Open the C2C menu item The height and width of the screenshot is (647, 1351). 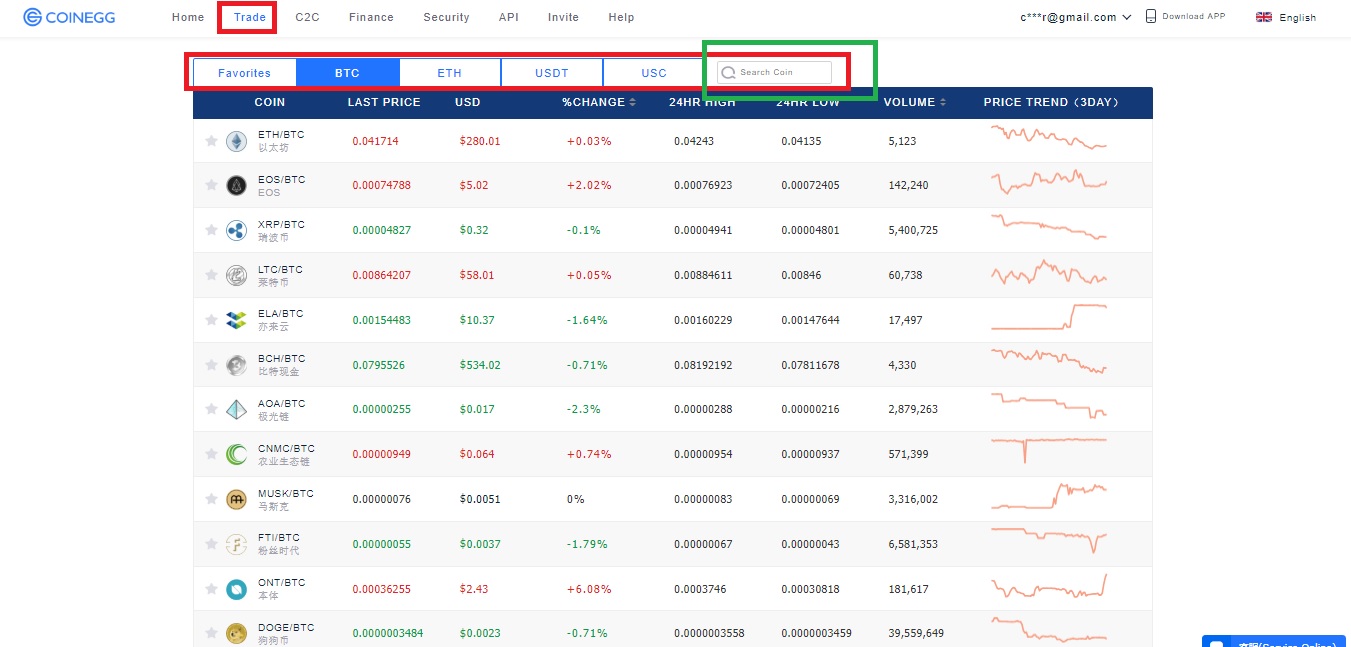coord(308,17)
